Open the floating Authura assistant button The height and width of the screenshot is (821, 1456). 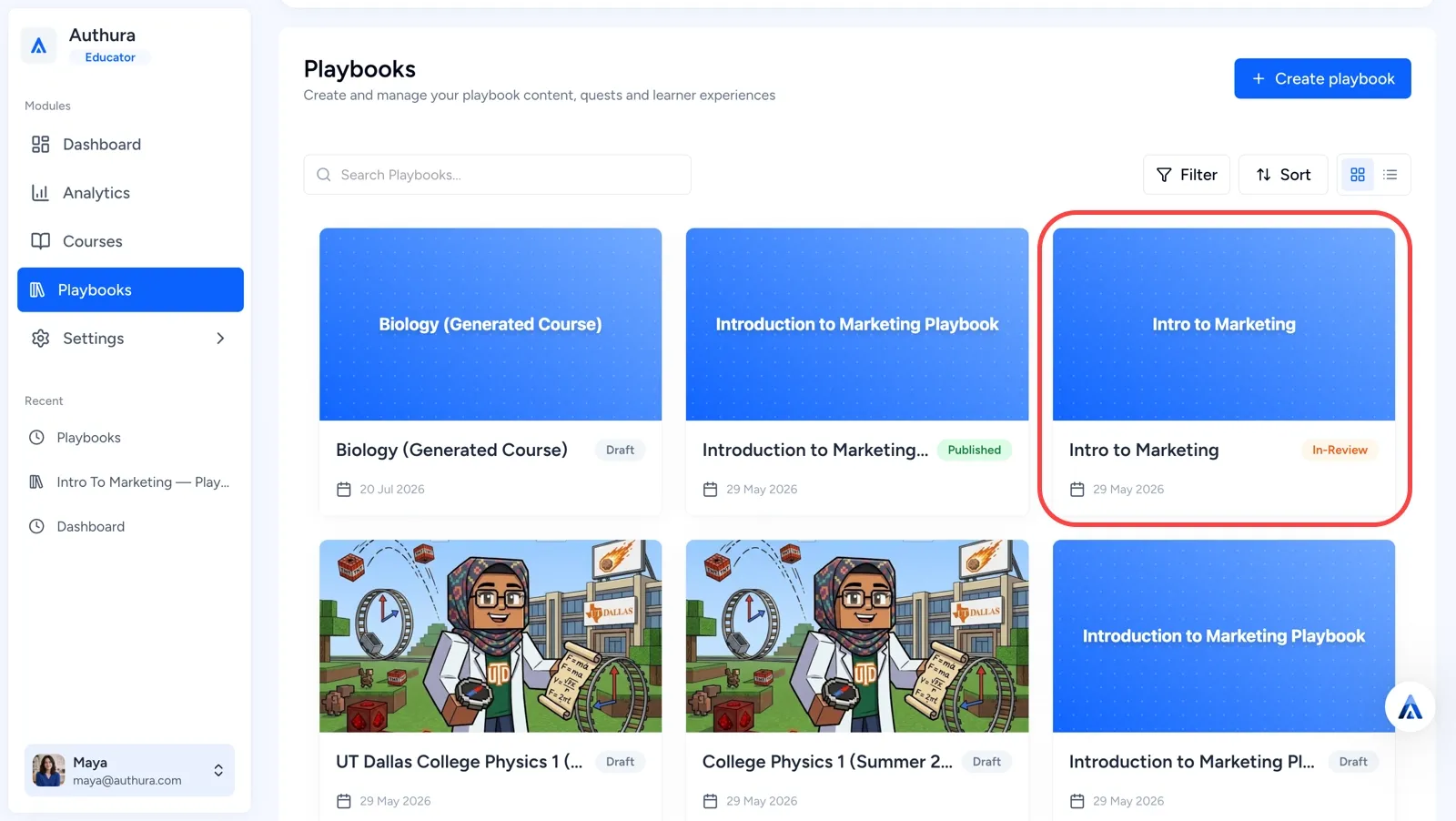1410,707
